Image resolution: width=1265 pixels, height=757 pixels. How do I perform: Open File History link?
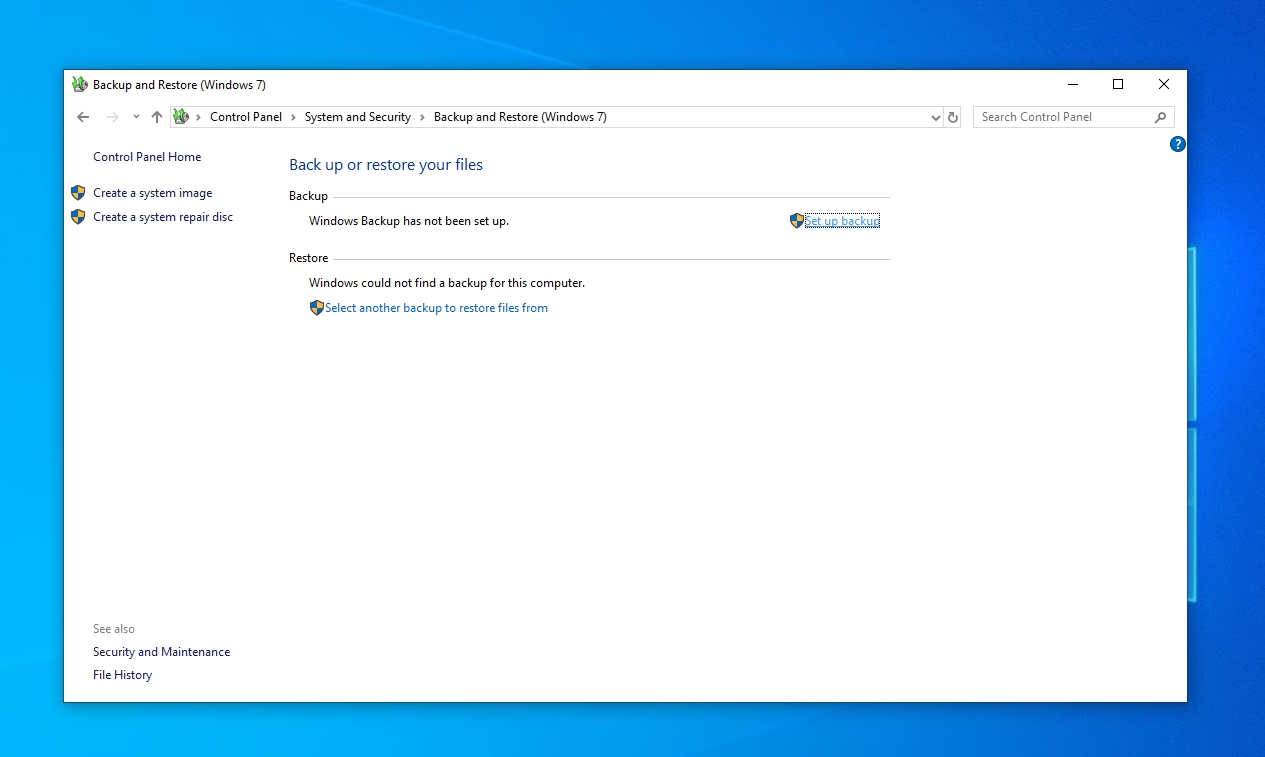122,675
